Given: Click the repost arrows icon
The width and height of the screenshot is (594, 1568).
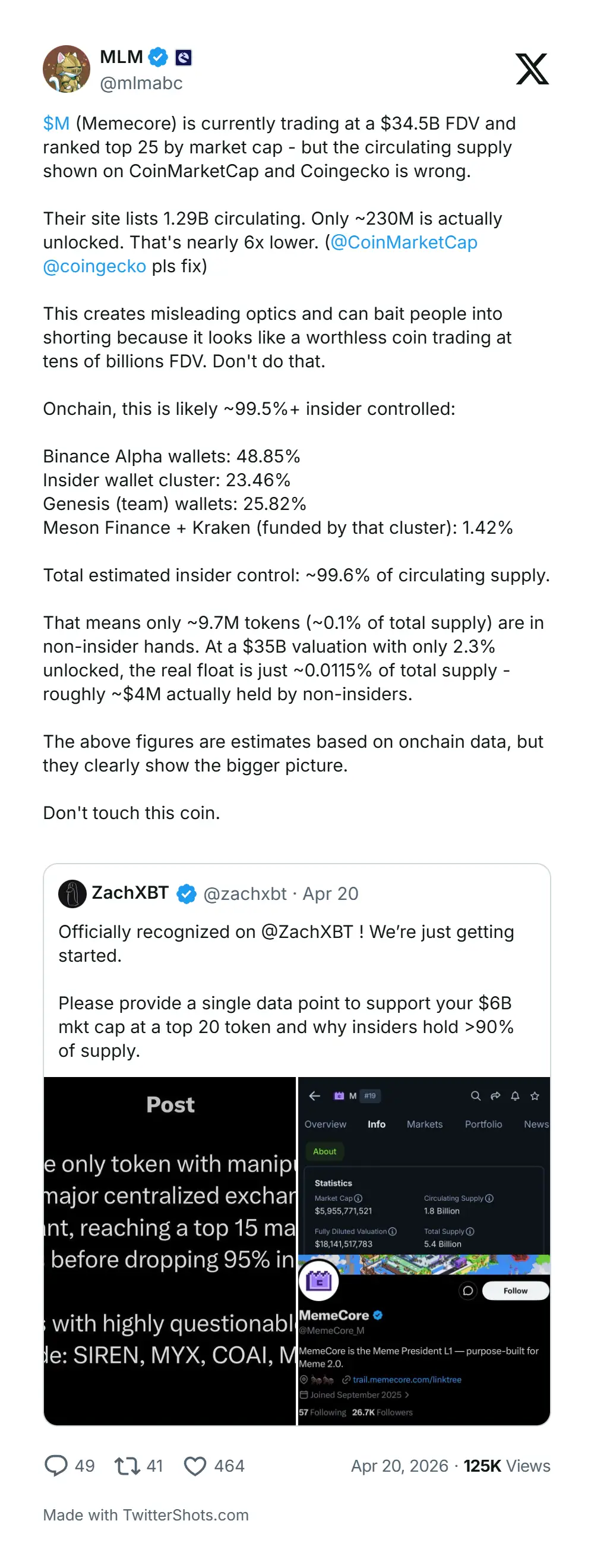Looking at the screenshot, I should 128,1466.
